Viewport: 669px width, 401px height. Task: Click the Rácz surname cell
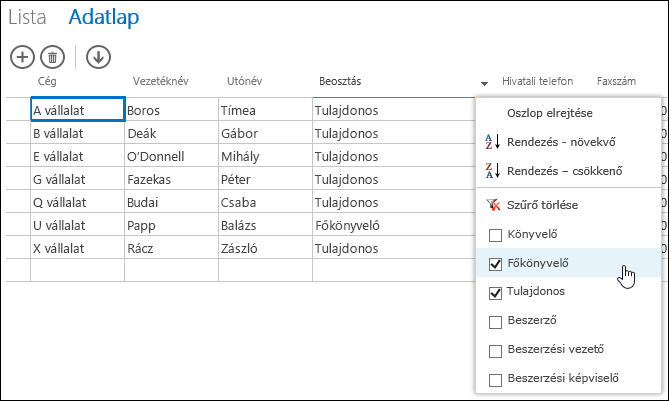tap(172, 247)
